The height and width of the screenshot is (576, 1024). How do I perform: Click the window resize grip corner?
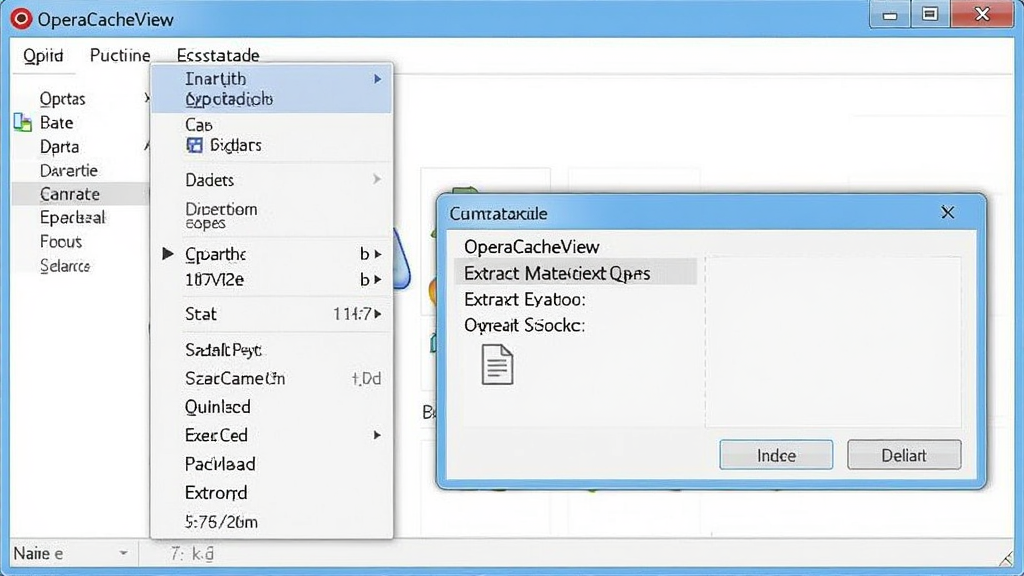click(x=1006, y=558)
